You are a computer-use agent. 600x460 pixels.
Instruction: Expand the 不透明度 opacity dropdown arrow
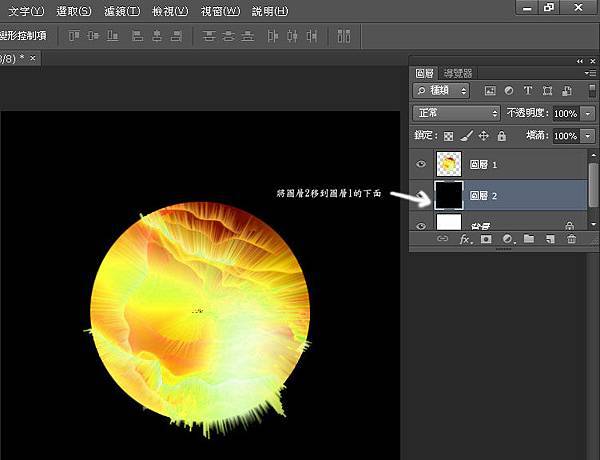[587, 114]
